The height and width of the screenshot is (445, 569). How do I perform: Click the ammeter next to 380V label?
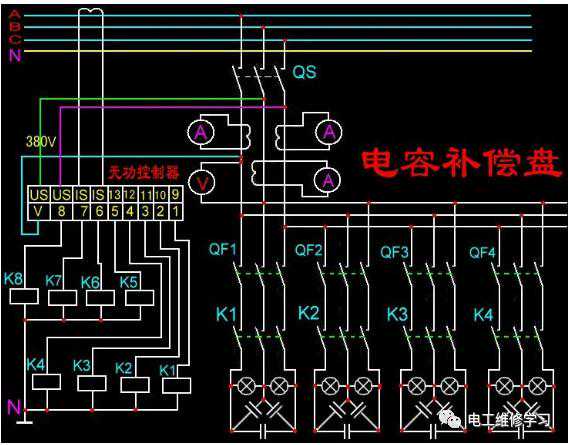201,132
